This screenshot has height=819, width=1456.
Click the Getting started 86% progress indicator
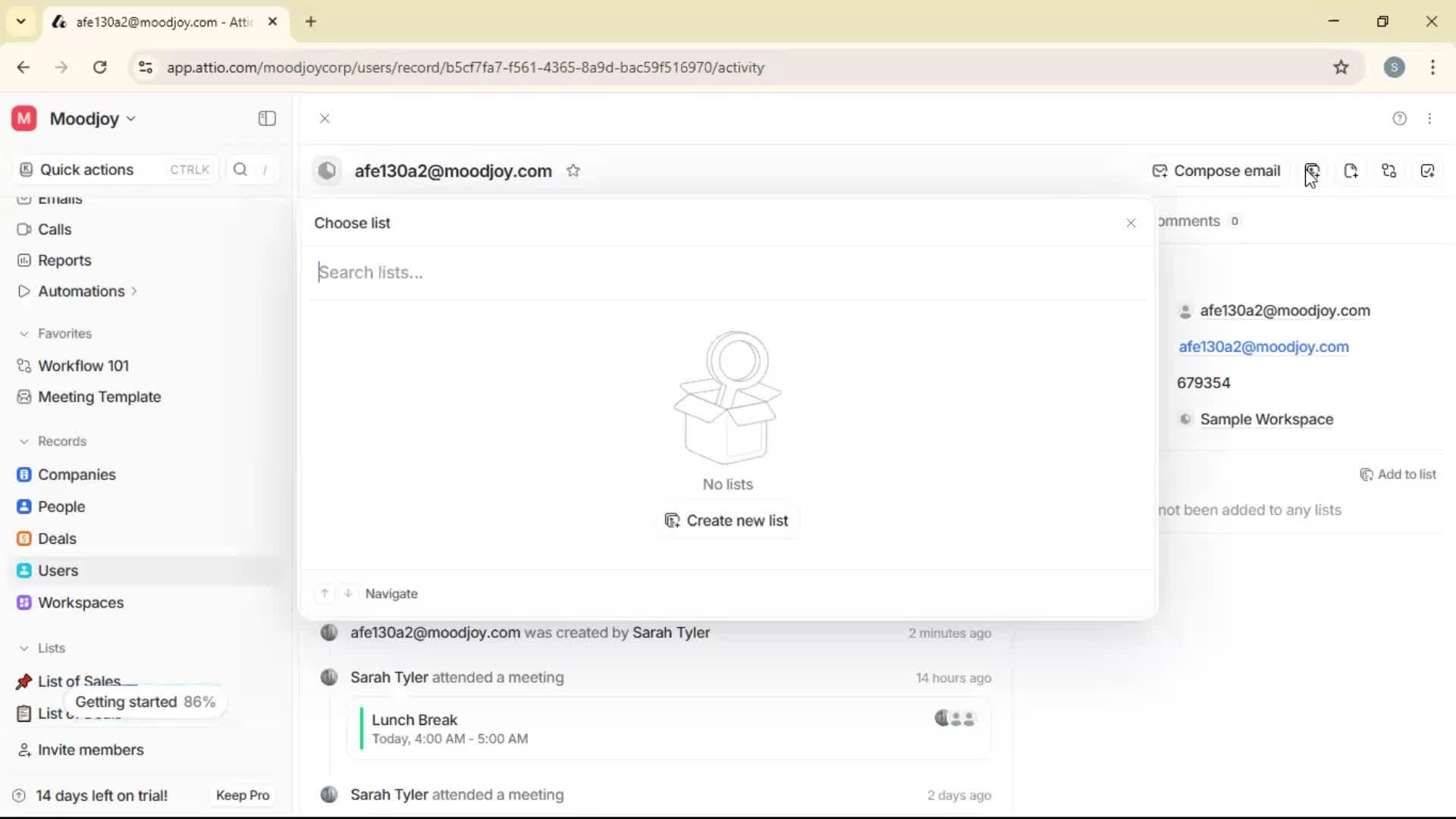point(145,701)
